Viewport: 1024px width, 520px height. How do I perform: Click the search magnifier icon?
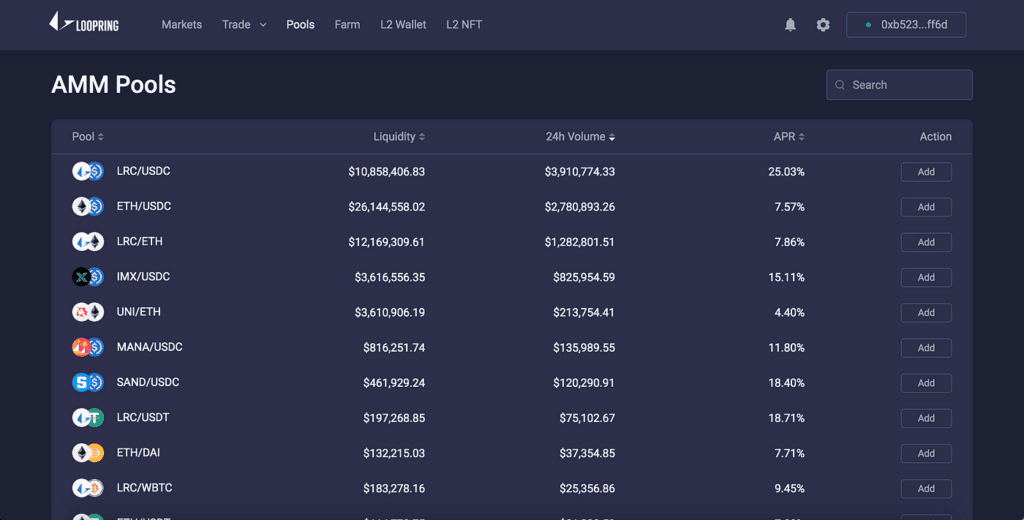840,85
